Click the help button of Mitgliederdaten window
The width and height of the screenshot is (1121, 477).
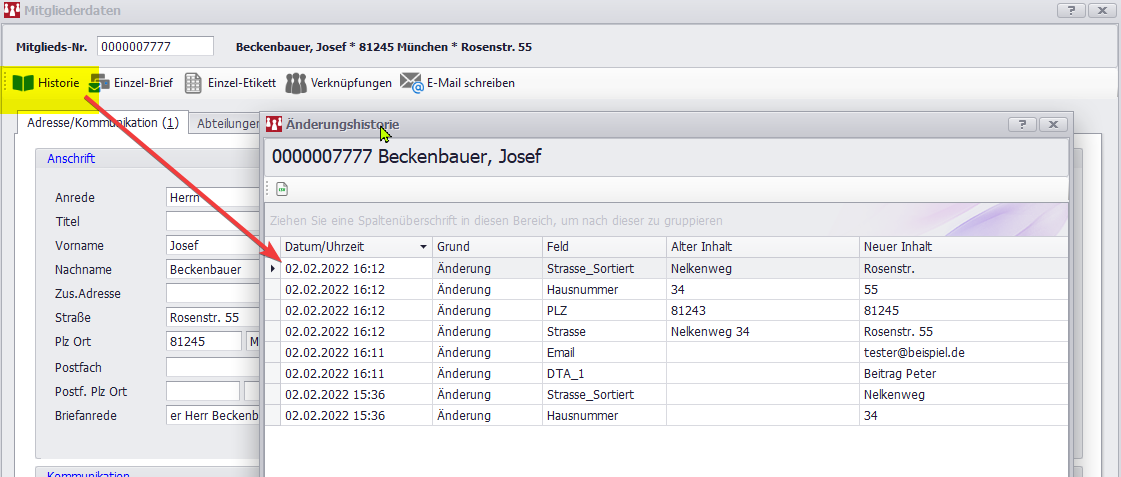point(1070,11)
